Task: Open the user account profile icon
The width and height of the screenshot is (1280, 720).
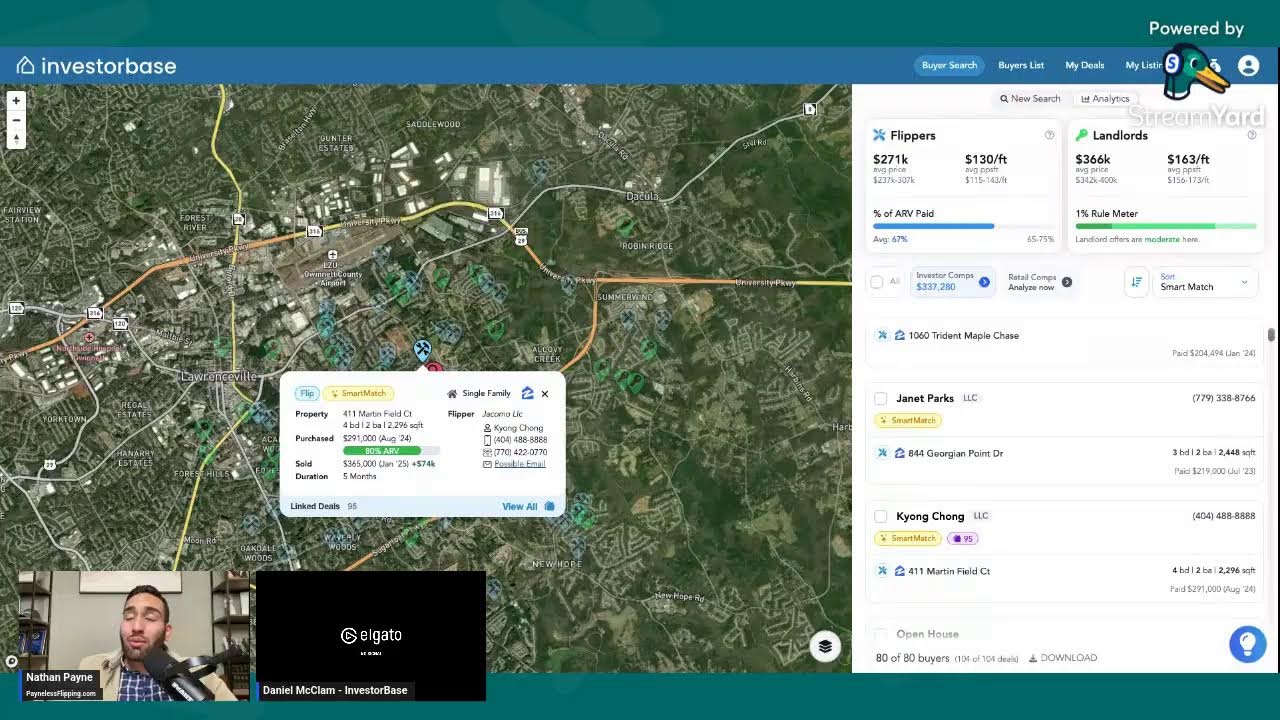Action: pos(1248,66)
